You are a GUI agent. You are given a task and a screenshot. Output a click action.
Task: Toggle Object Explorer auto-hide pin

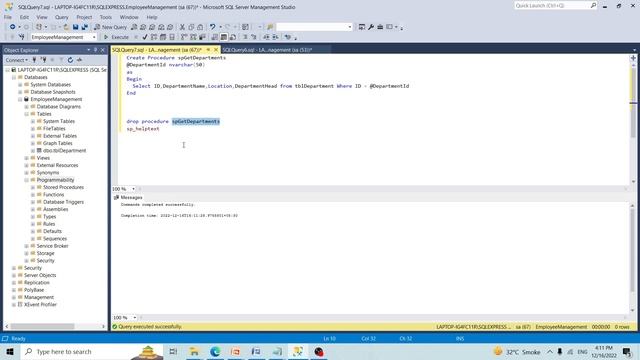click(96, 50)
